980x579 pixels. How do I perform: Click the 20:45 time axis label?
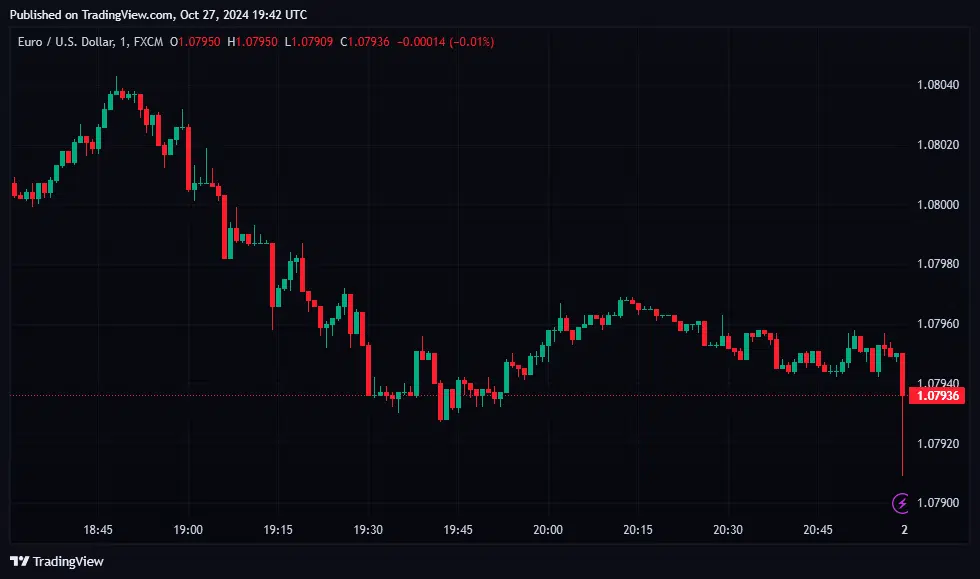[x=818, y=530]
